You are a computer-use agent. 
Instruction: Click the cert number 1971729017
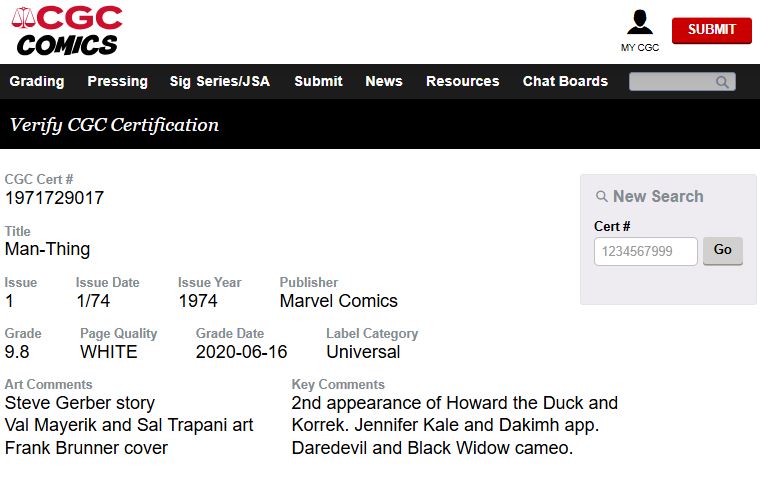pos(54,198)
